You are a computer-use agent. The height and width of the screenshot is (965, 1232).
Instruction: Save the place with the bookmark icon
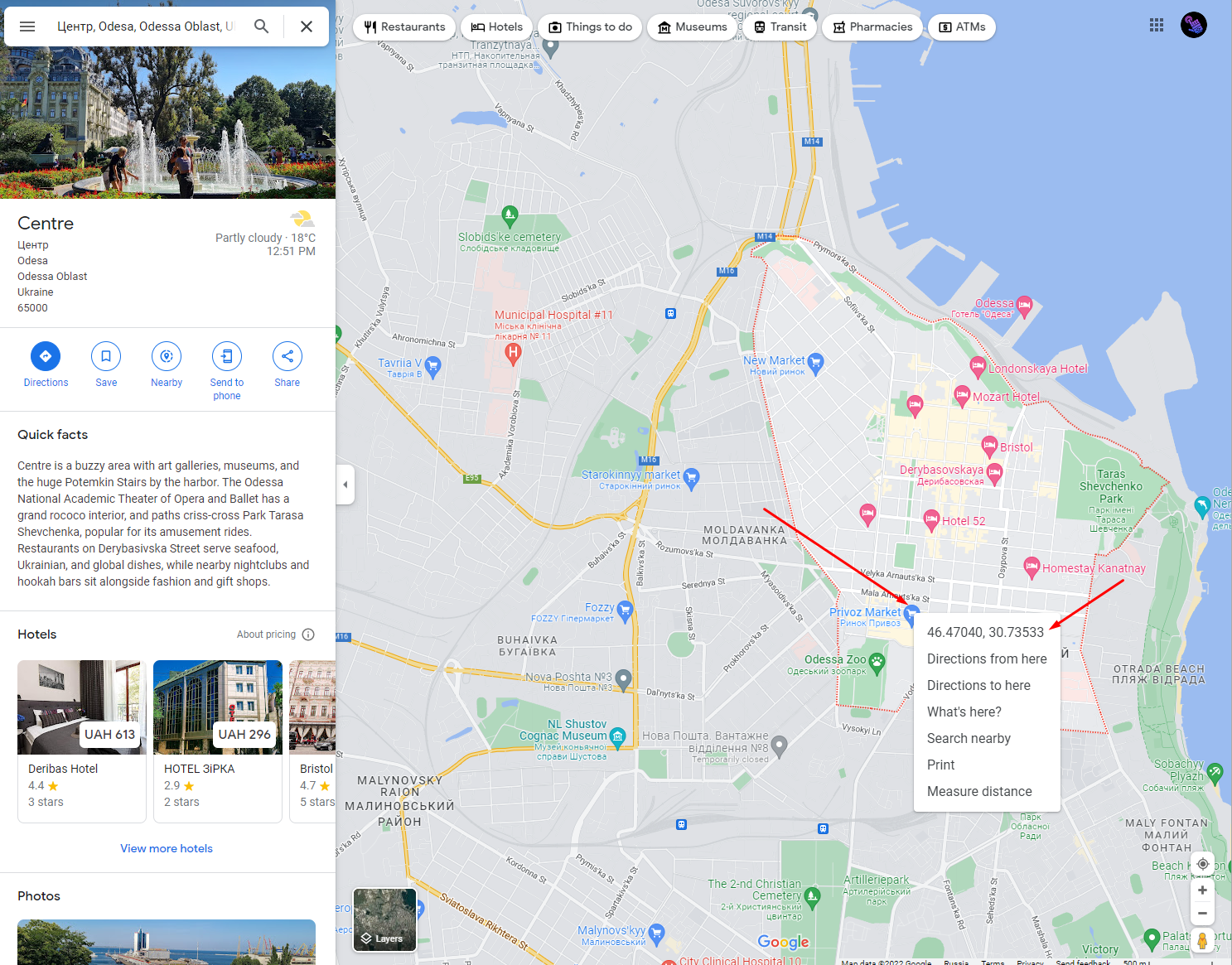(x=106, y=356)
